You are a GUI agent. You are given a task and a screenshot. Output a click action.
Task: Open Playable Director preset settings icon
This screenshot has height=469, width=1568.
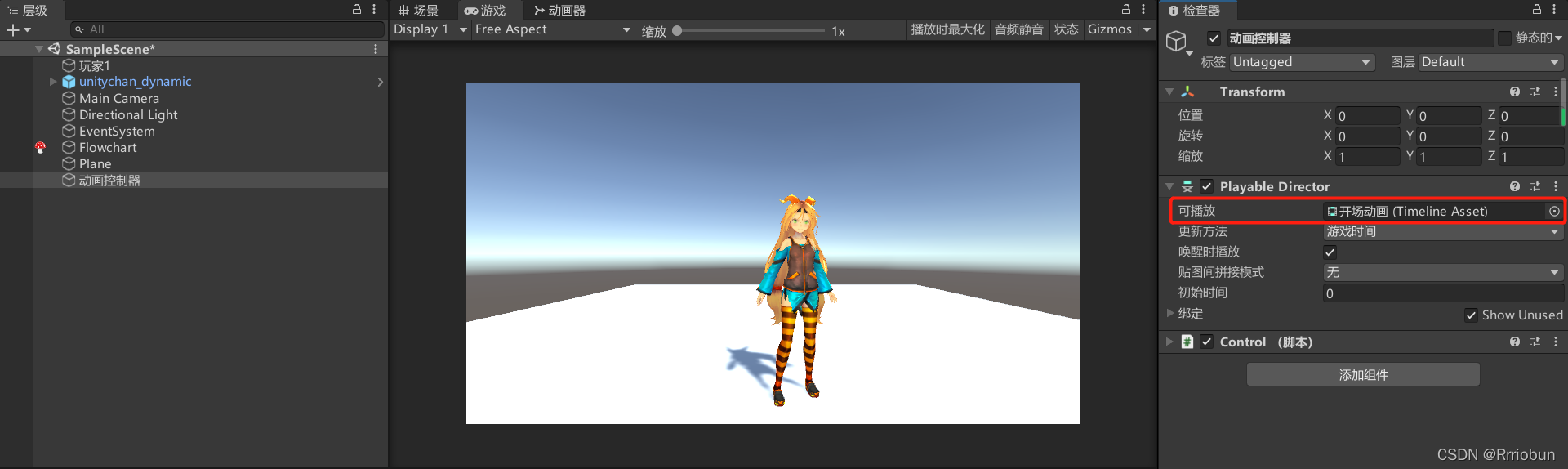[1535, 186]
